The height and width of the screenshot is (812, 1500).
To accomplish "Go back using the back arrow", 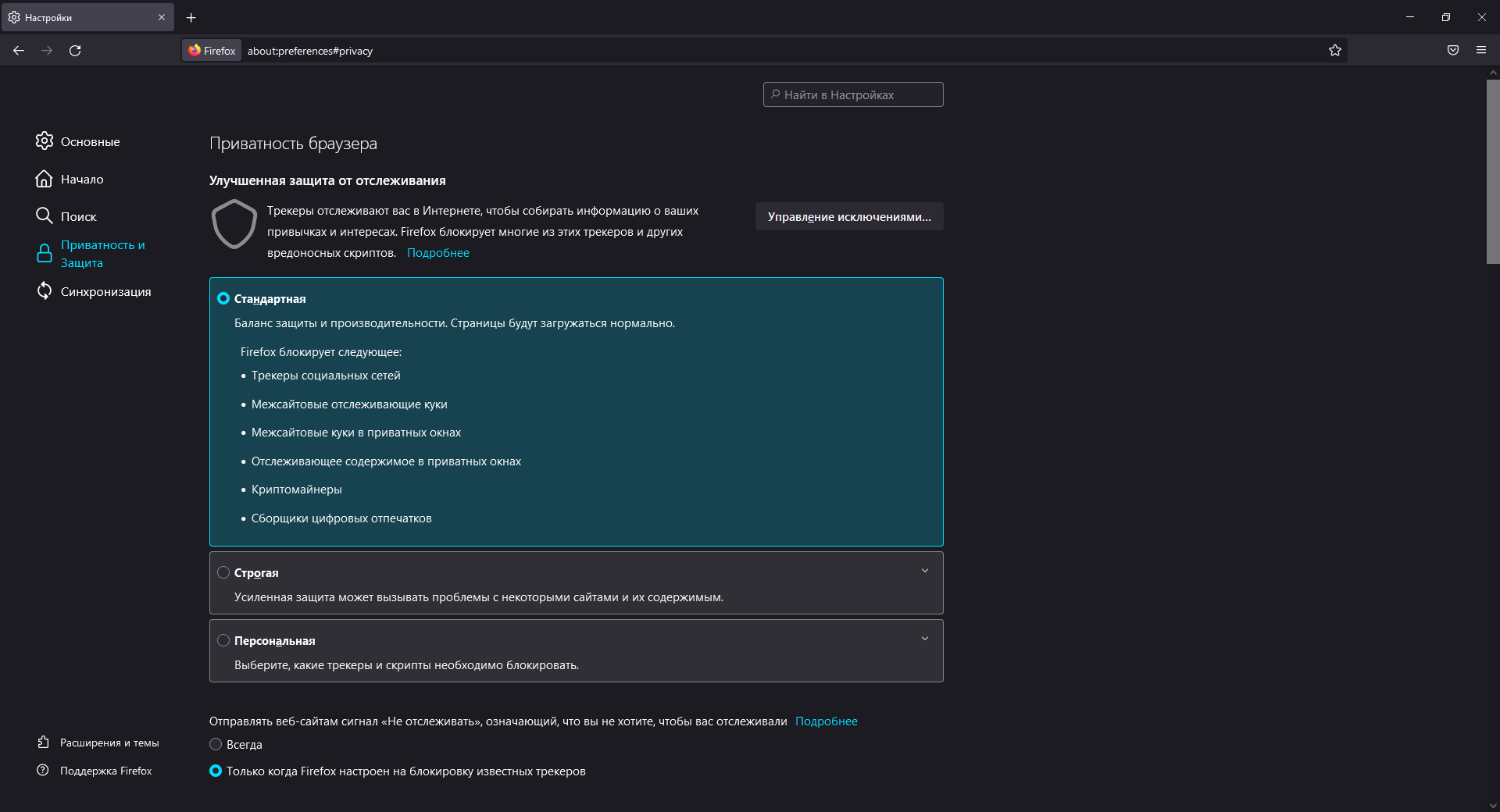I will [x=19, y=51].
